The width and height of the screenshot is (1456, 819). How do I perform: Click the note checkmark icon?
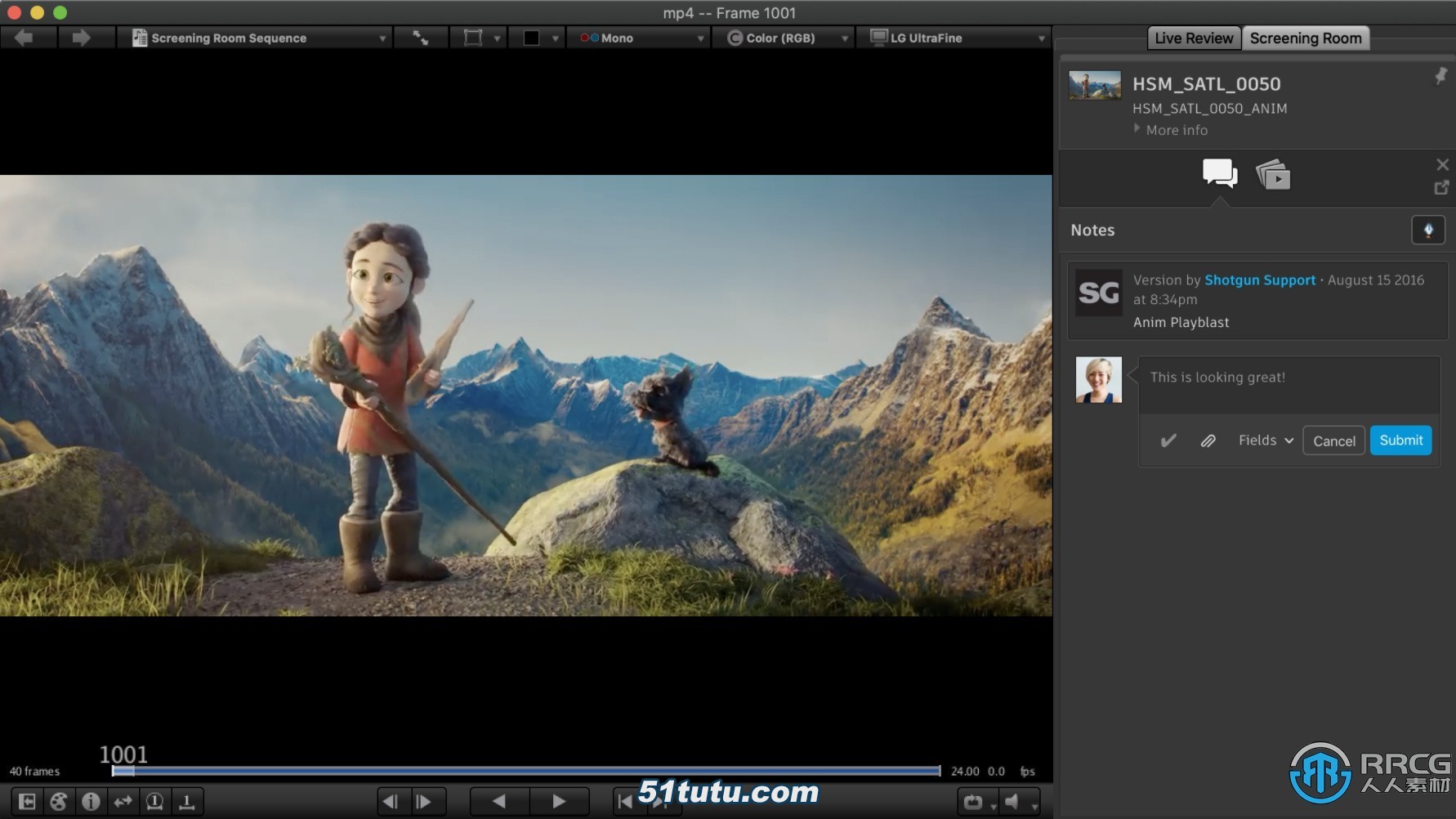pyautogui.click(x=1168, y=441)
